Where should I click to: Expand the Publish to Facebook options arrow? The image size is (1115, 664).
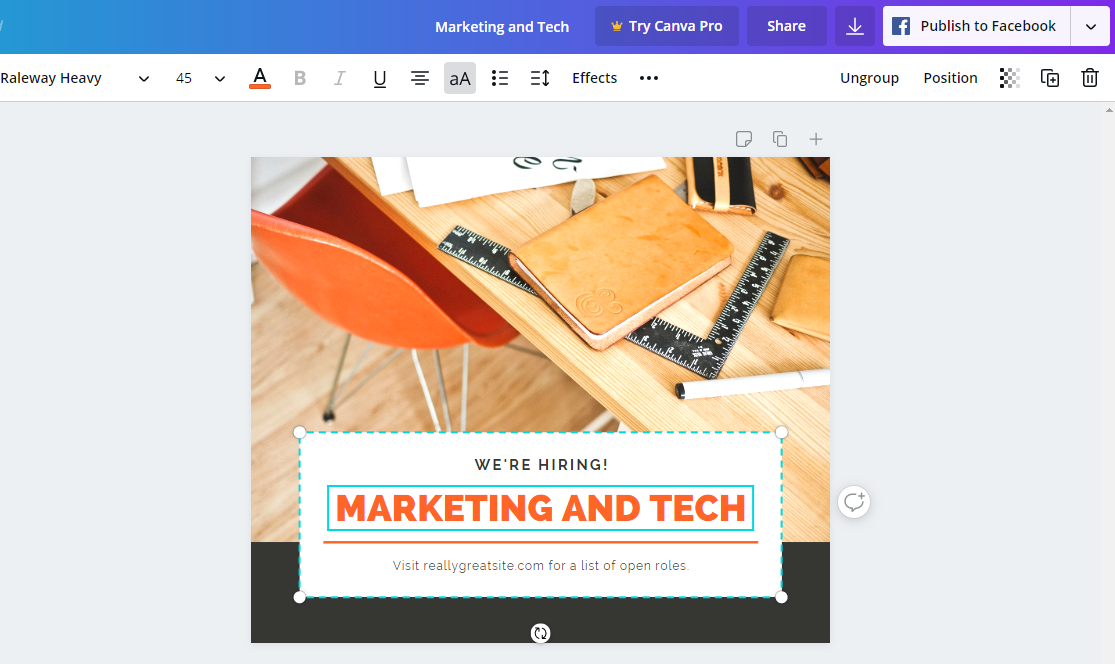[1090, 27]
